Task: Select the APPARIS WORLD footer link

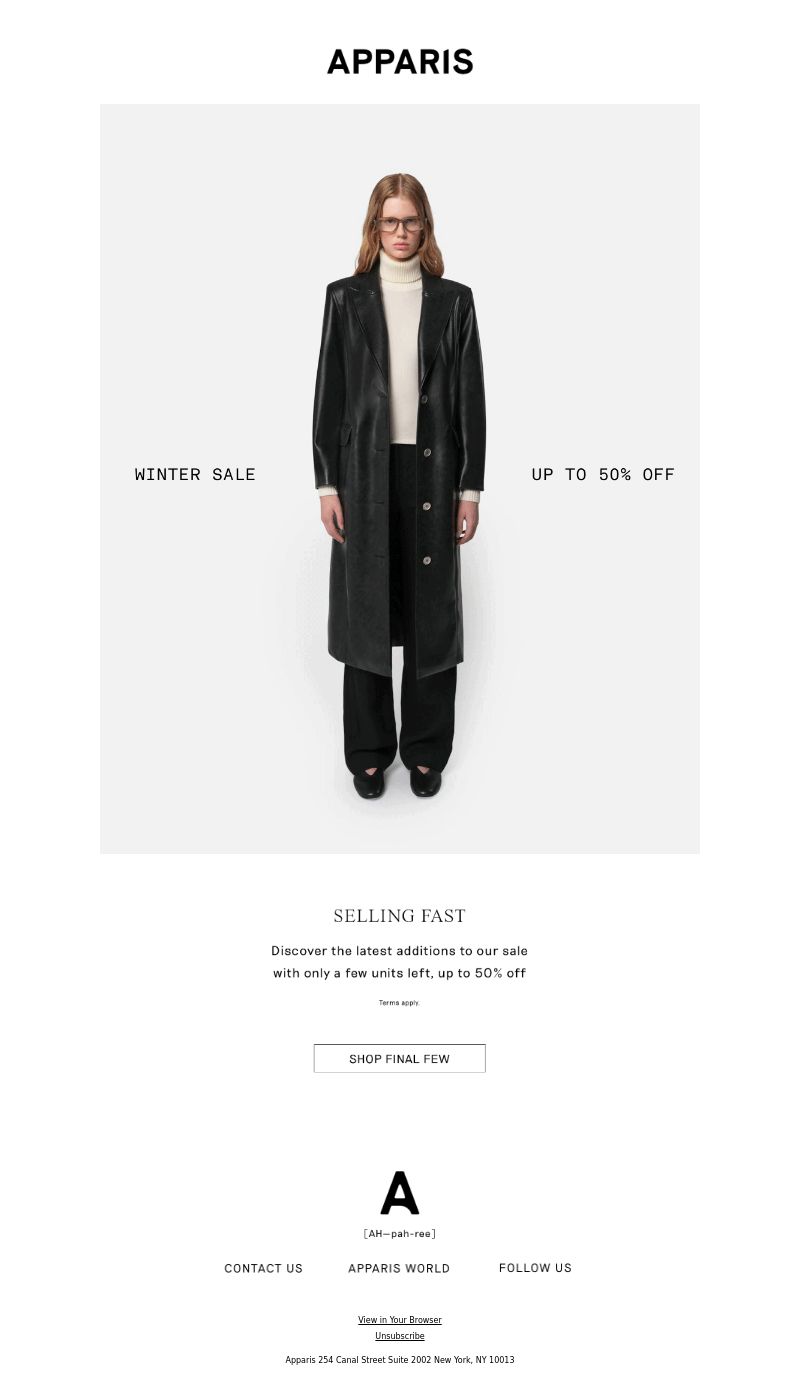Action: [399, 1268]
